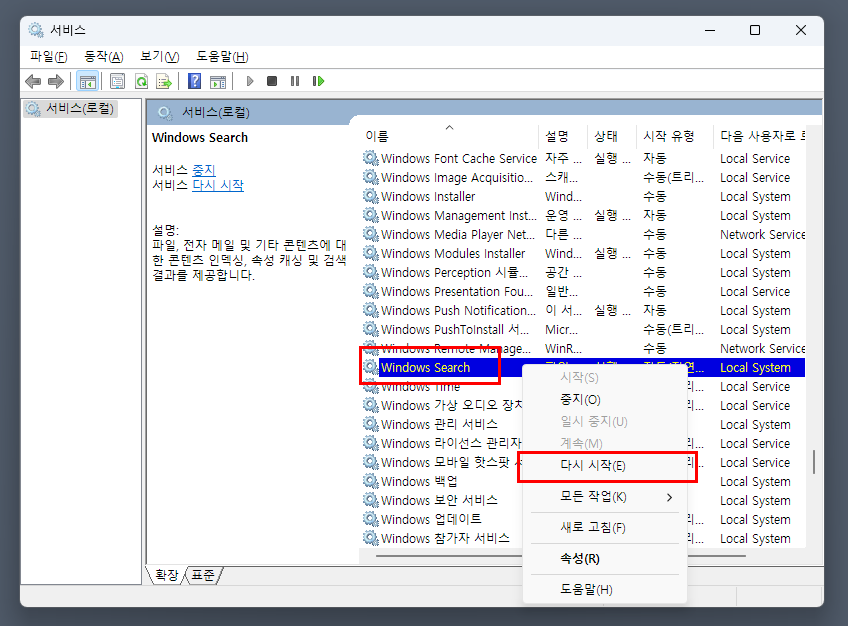Stop service with the toolbar stop icon

272,81
